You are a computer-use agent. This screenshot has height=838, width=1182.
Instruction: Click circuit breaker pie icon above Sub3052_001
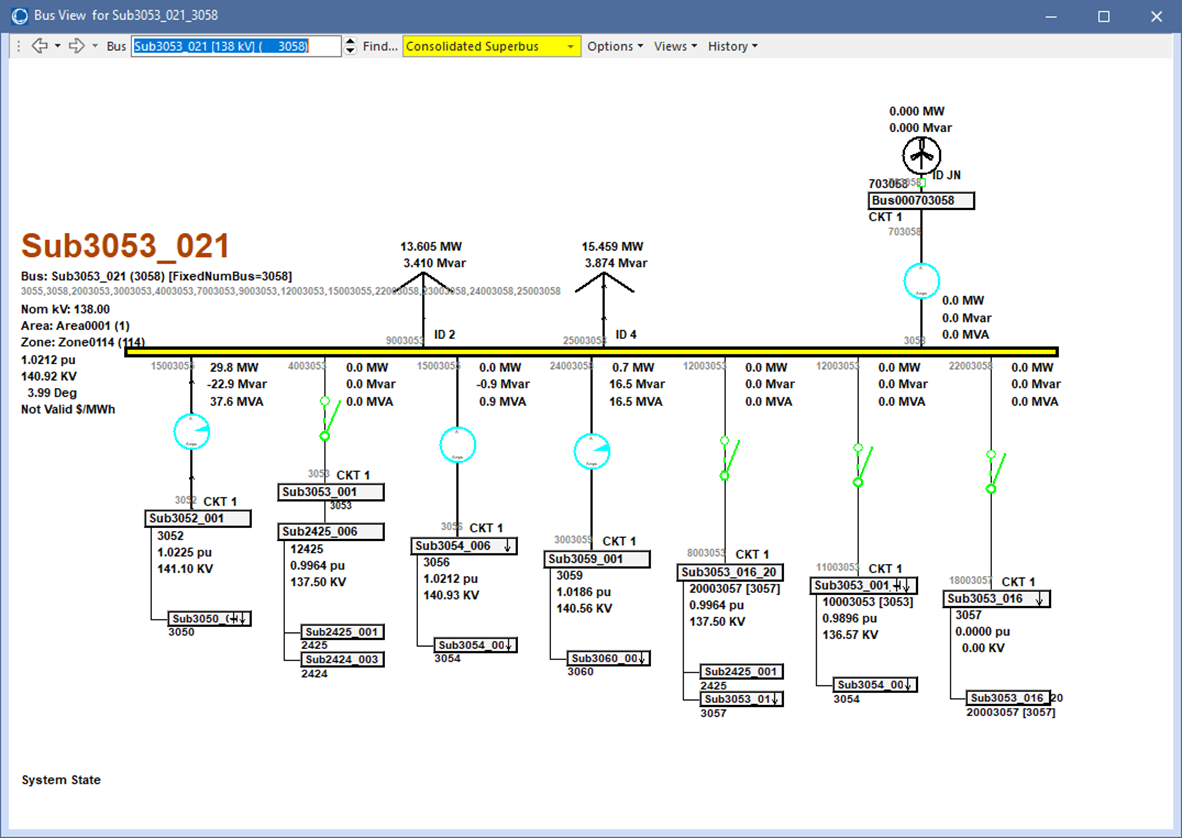(x=191, y=431)
